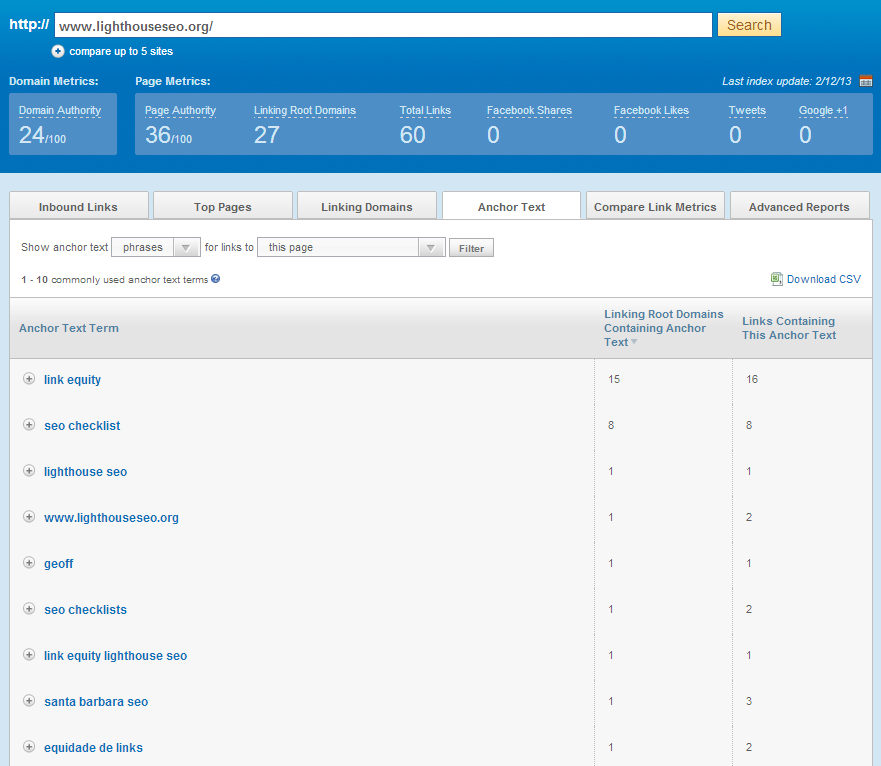Open the 'www.lighthouseseo.org' anchor term link
The height and width of the screenshot is (766, 881).
tap(111, 518)
